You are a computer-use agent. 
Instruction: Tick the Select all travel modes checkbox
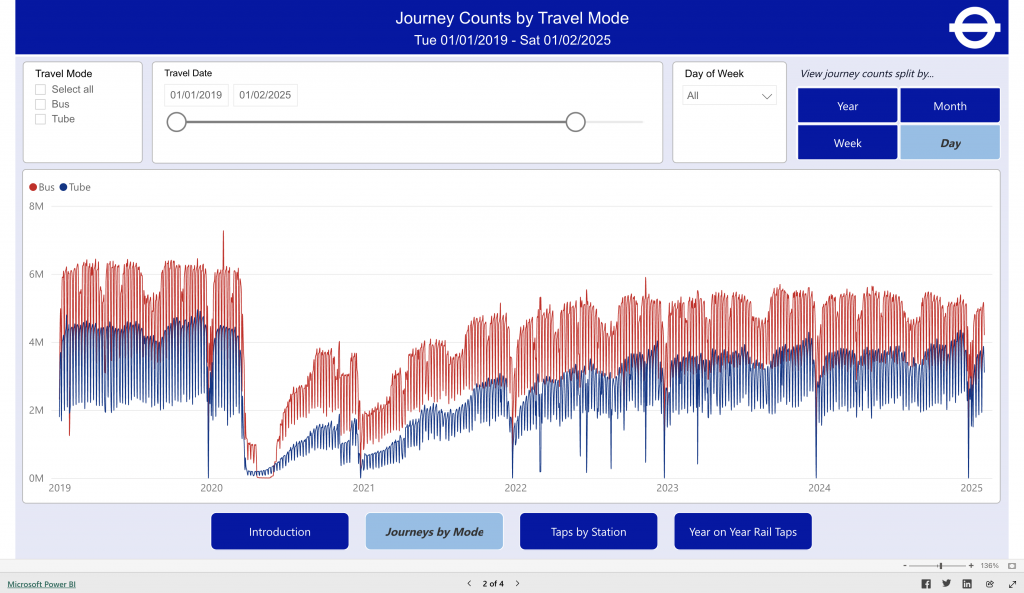point(40,89)
